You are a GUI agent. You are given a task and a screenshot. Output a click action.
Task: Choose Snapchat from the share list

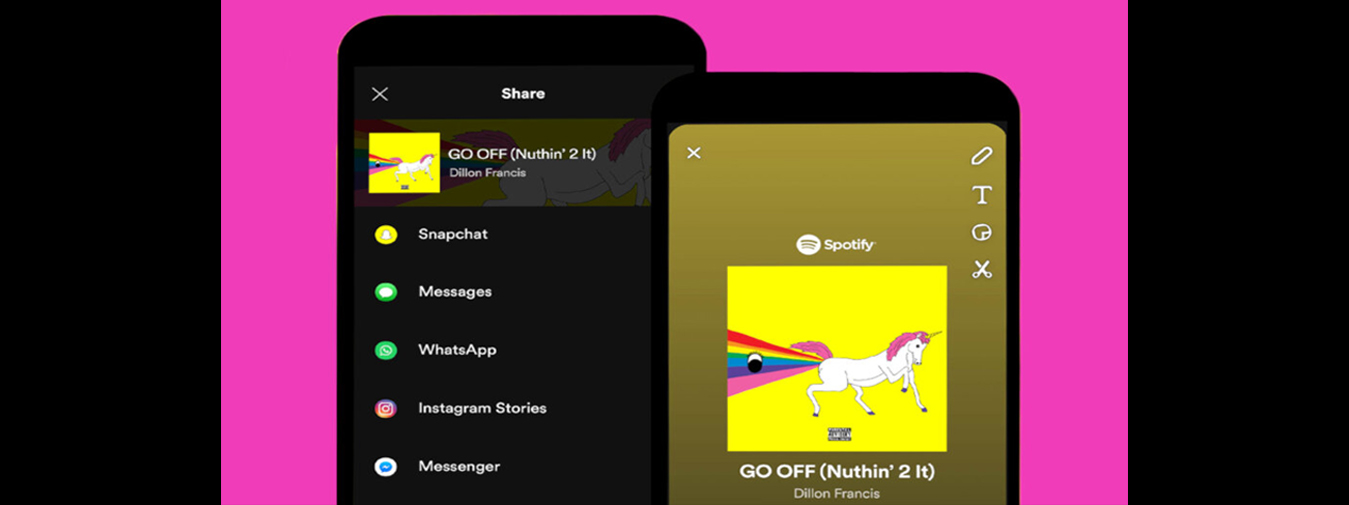[453, 234]
